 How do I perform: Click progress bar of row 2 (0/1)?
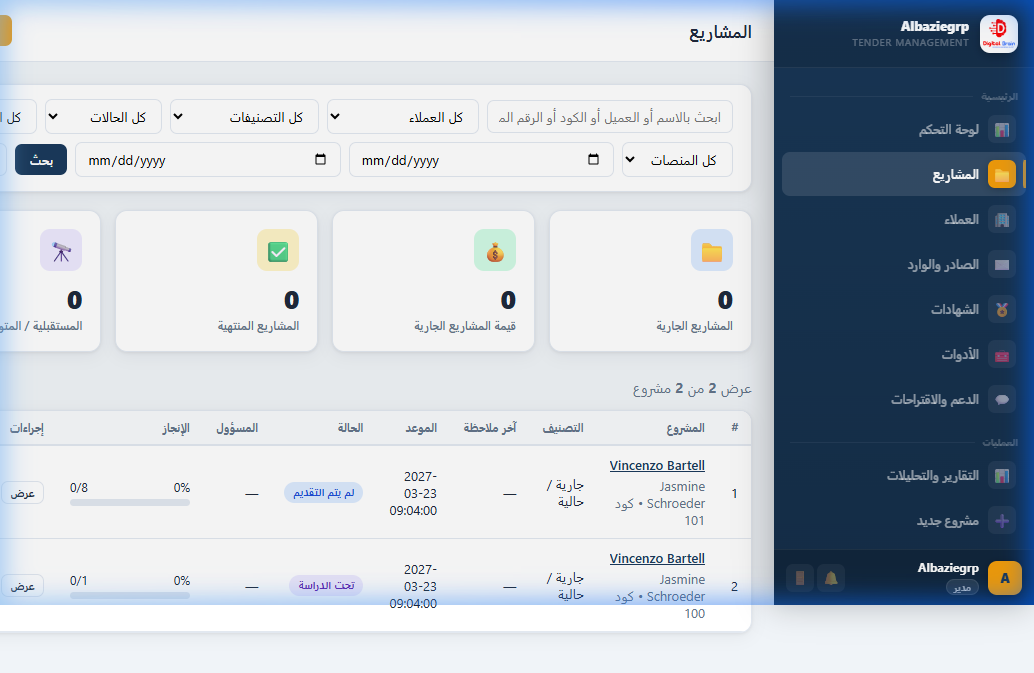click(x=130, y=596)
